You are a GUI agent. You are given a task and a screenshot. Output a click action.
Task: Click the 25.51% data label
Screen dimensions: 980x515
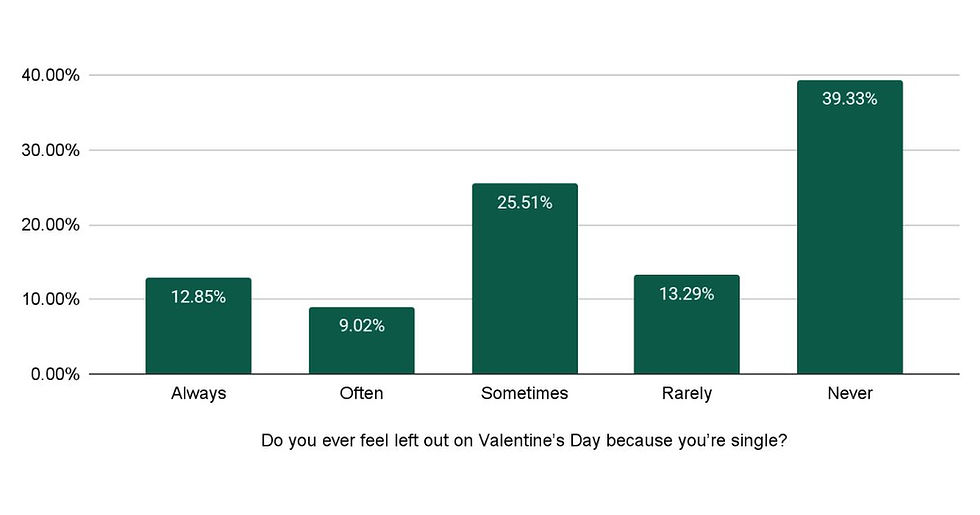coord(524,202)
